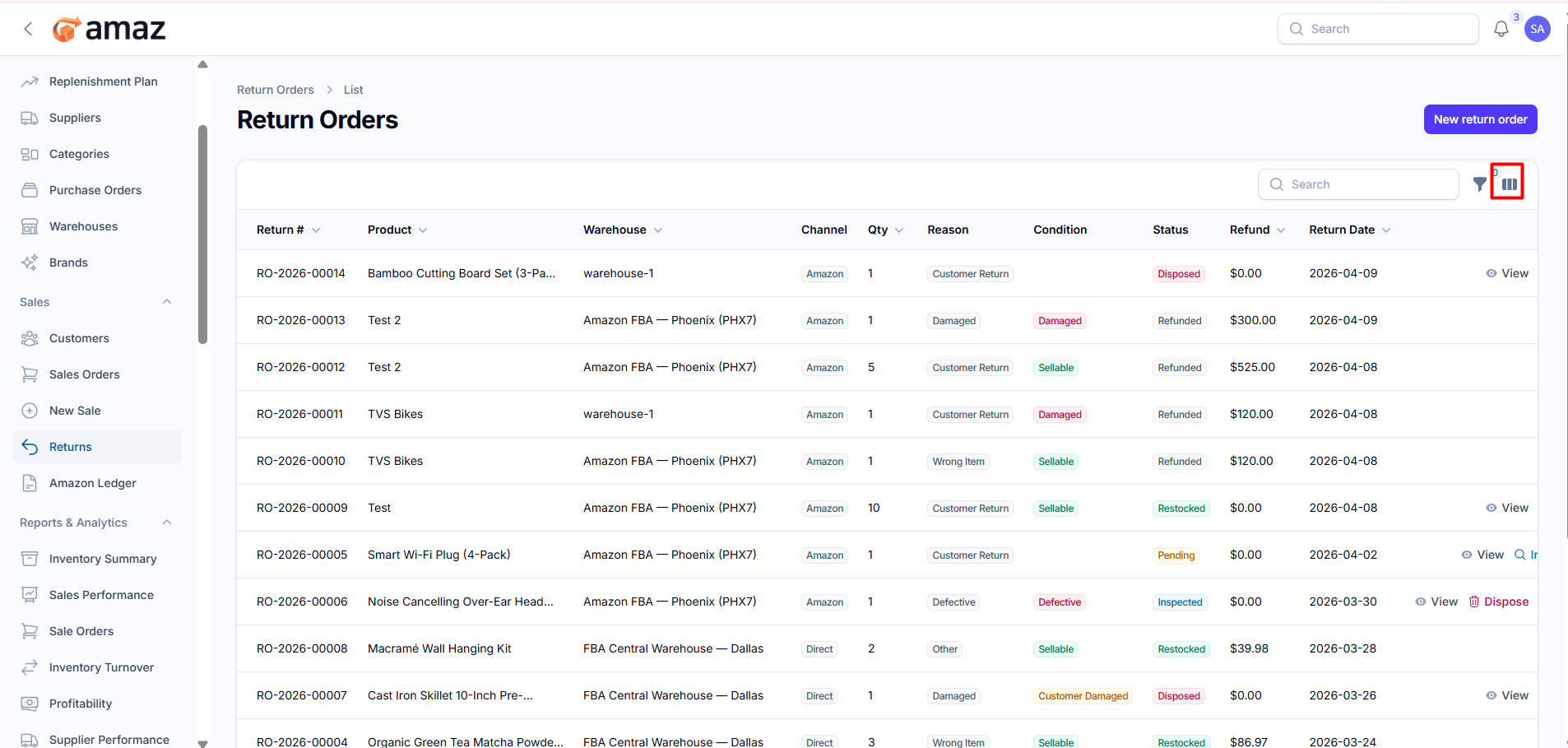
Task: Click the Sales Orders cart icon
Action: coord(30,374)
